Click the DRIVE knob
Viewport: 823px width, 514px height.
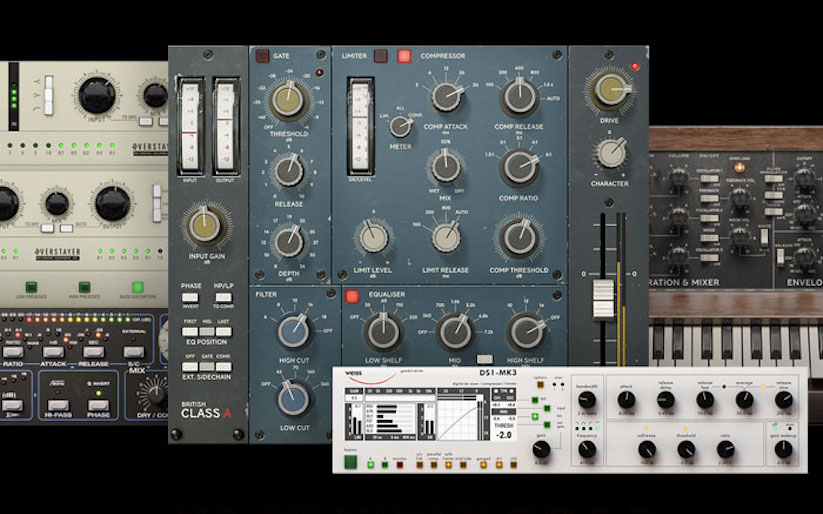point(610,90)
